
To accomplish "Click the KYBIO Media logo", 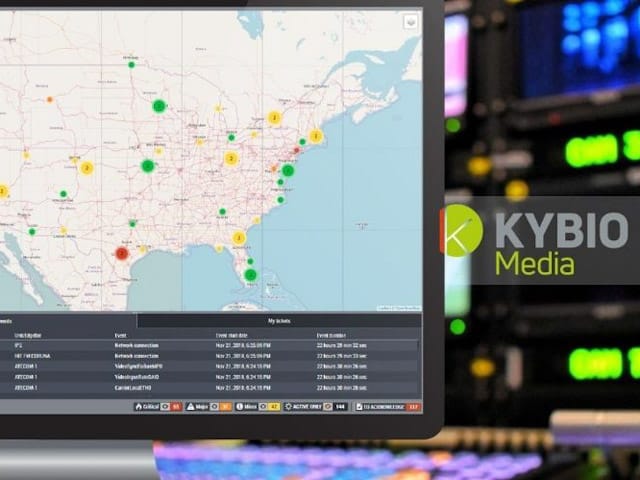I will [x=537, y=242].
